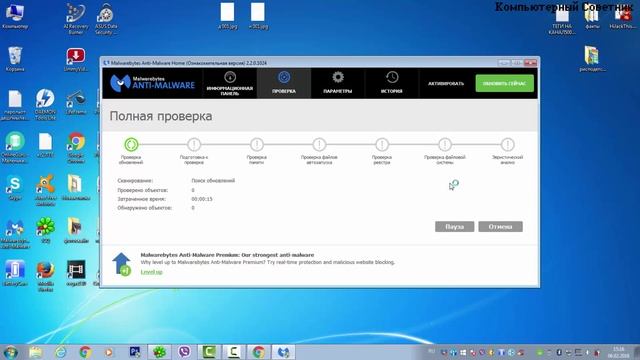Viewport: 640px width, 360px height.
Task: Select the film-strip video file desktop icon
Action: coord(76,273)
